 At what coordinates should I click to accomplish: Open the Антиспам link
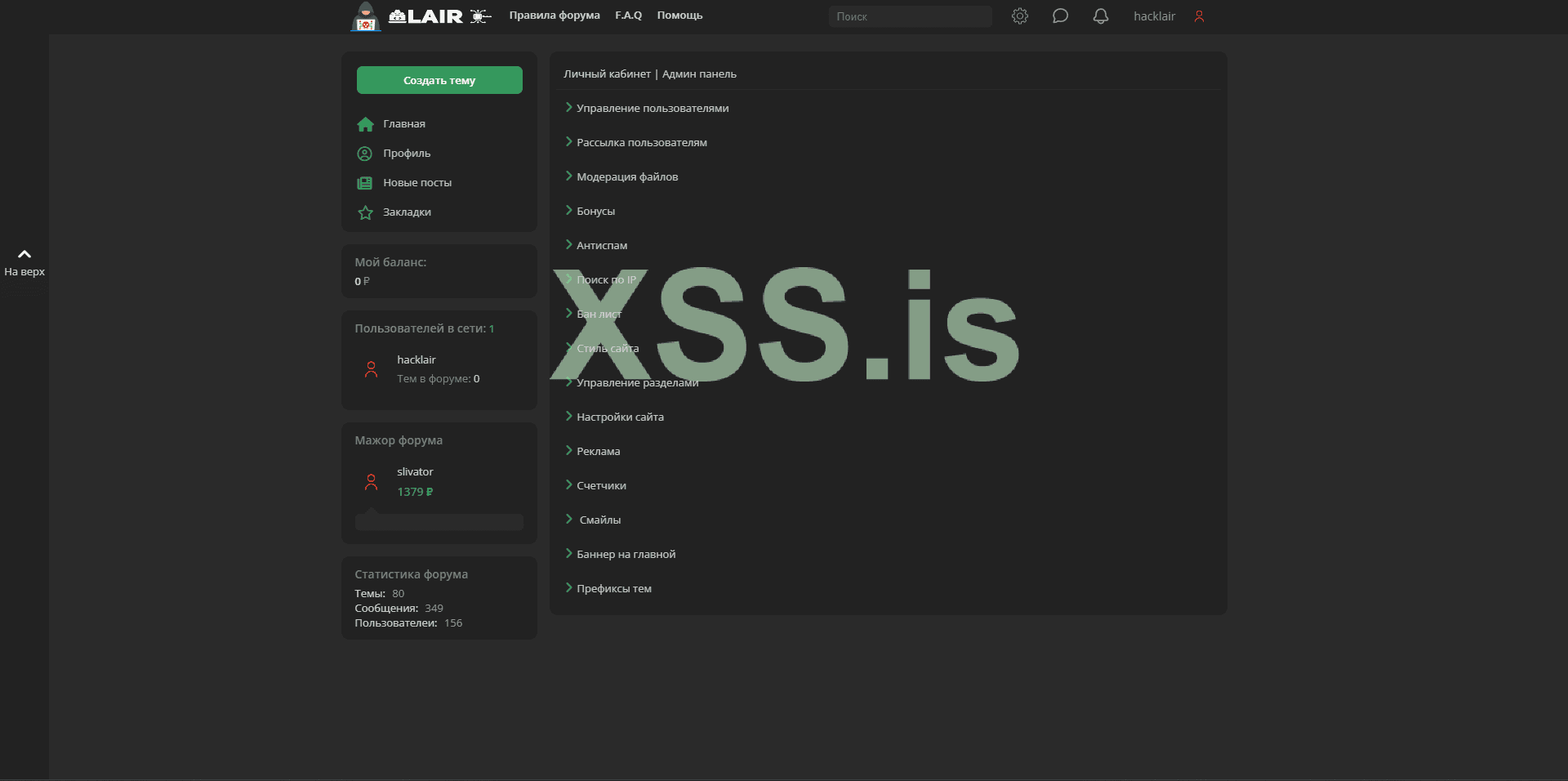tap(602, 245)
